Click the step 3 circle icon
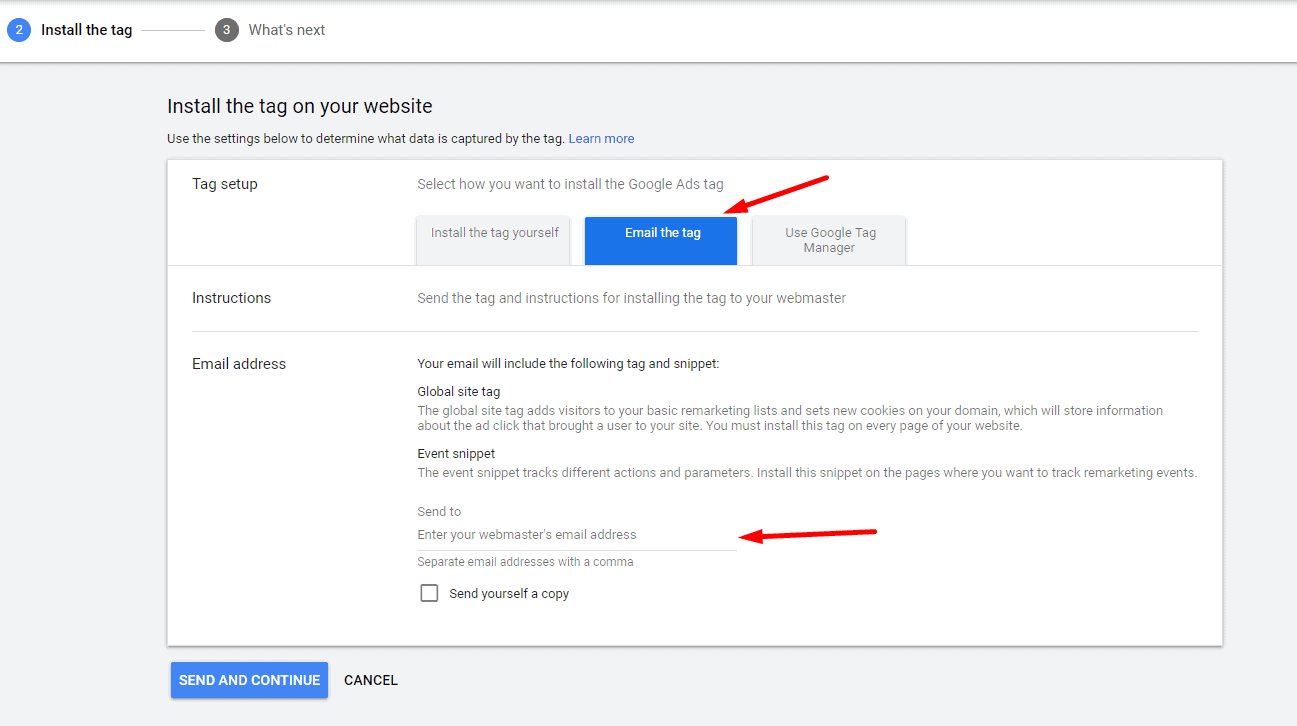 coord(226,30)
